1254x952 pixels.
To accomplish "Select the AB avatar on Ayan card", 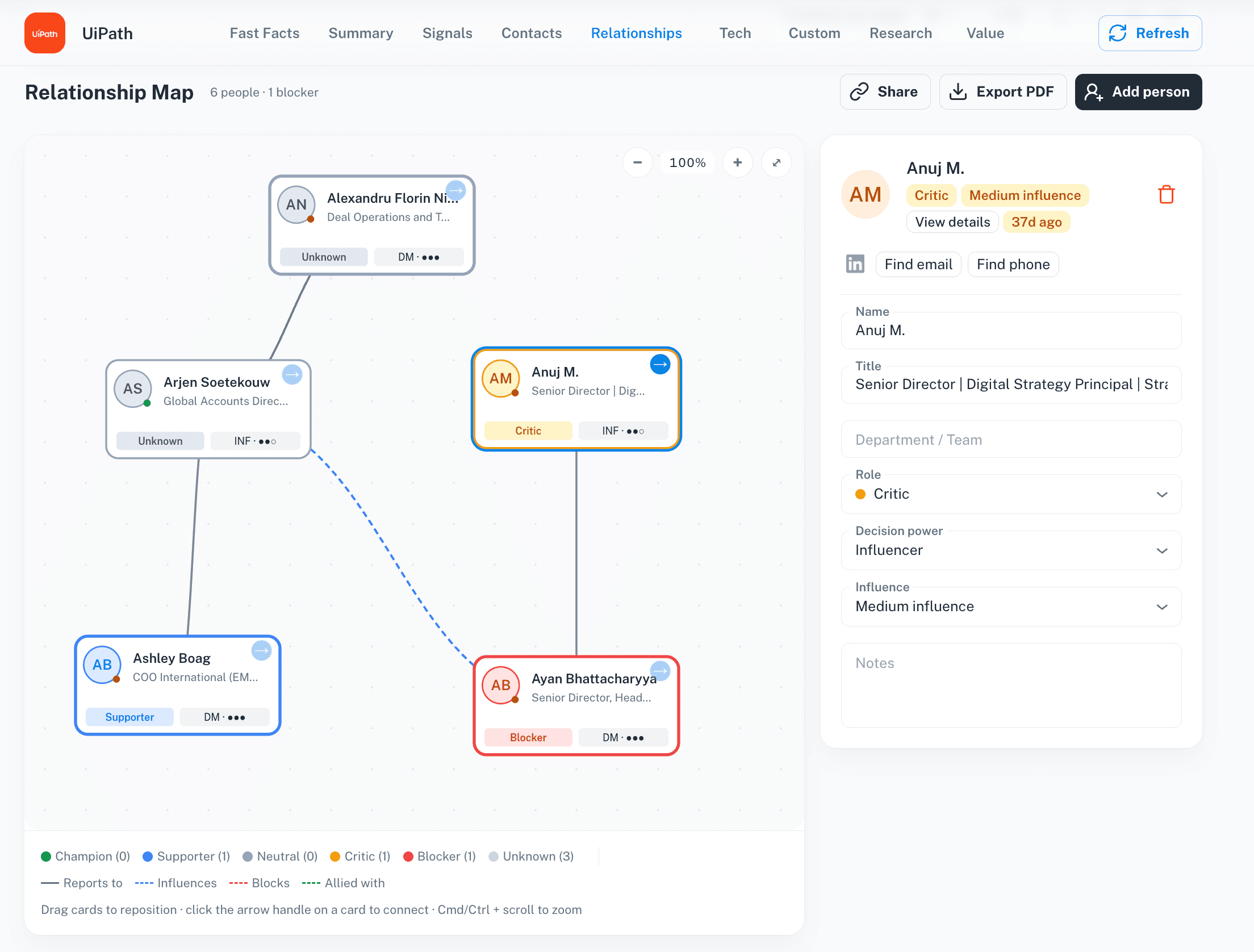I will pos(500,685).
